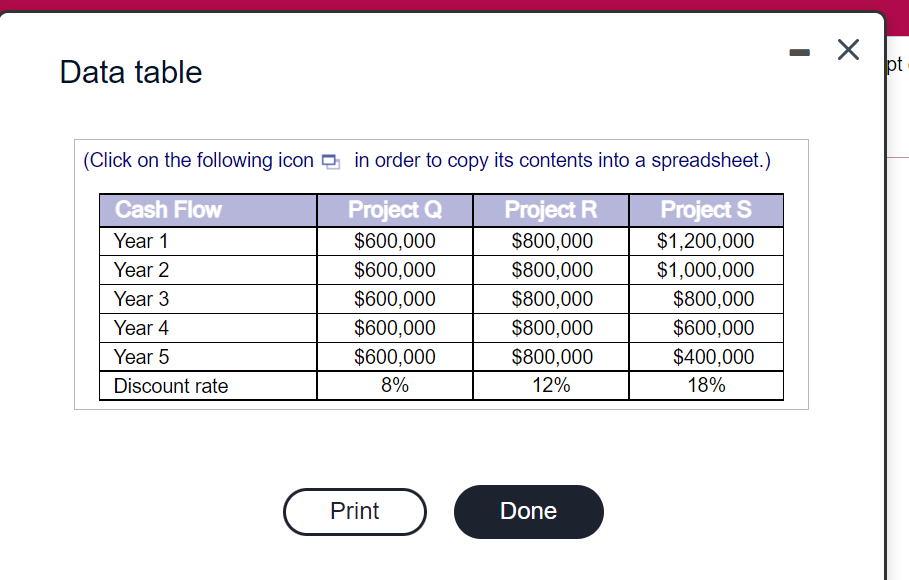The width and height of the screenshot is (909, 580).
Task: Click the Print button
Action: tap(355, 512)
